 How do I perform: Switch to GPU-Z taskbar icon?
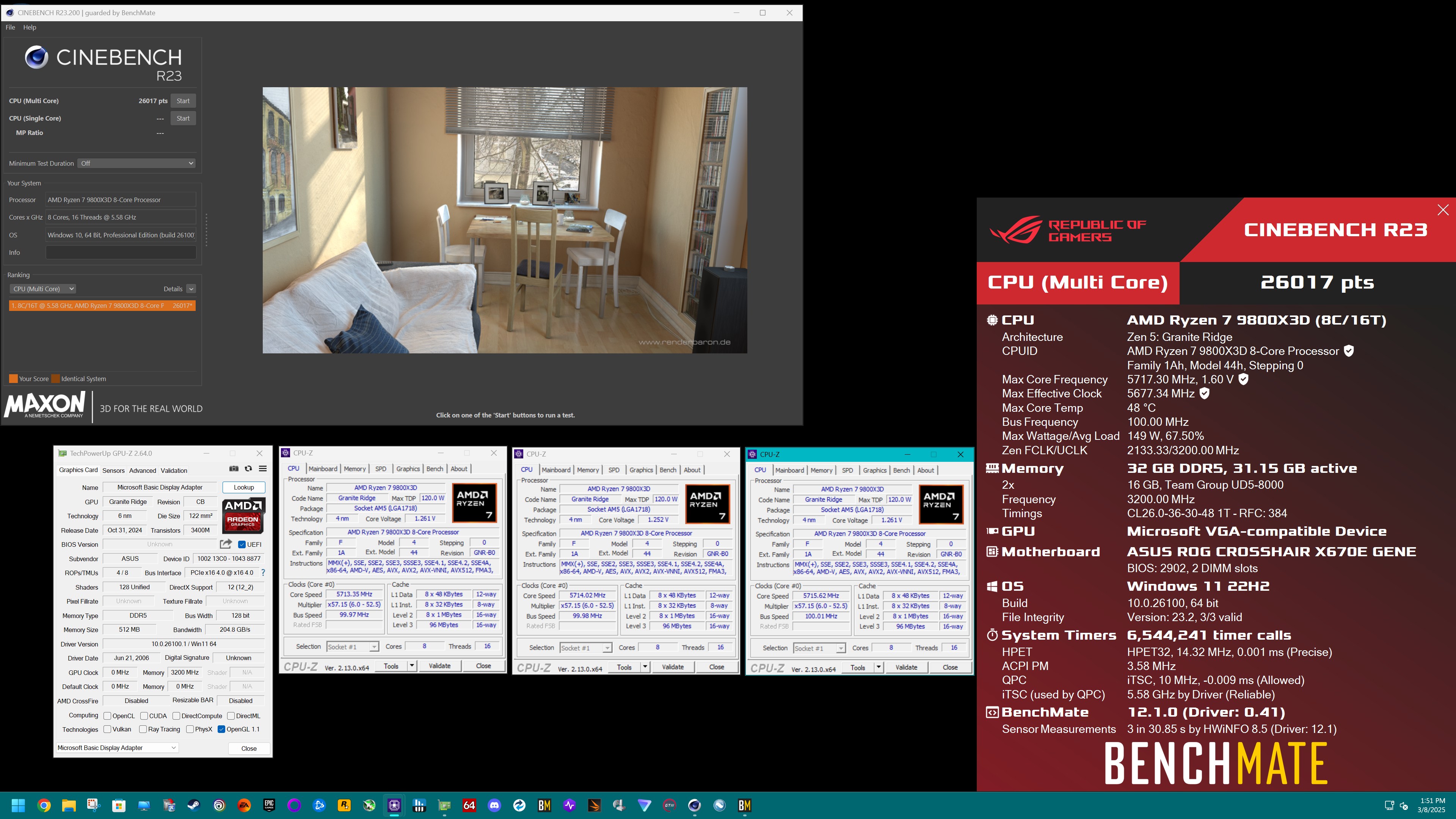[x=444, y=805]
